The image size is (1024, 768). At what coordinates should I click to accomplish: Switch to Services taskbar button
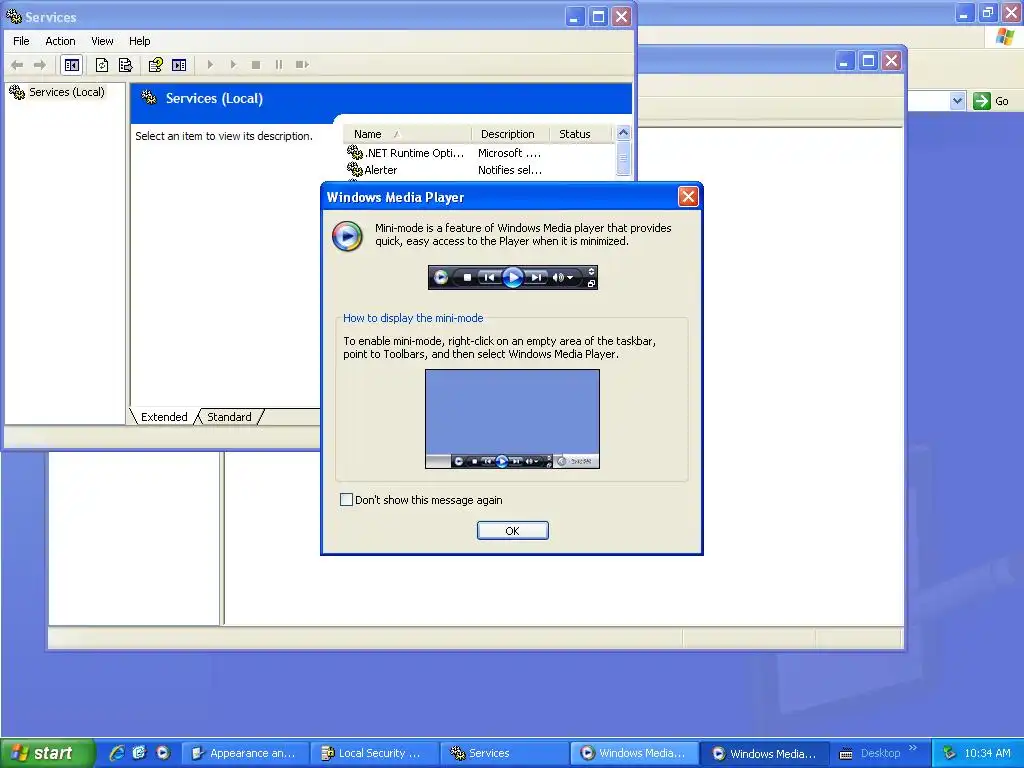pos(504,754)
